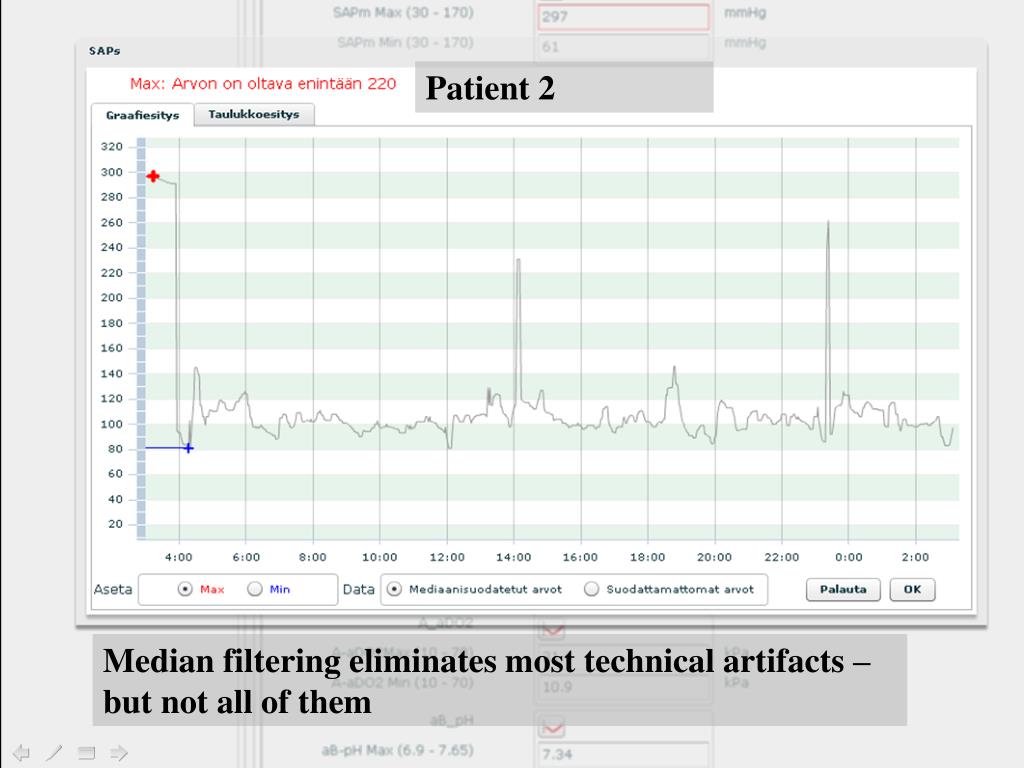Select the Max radio button

[185, 589]
